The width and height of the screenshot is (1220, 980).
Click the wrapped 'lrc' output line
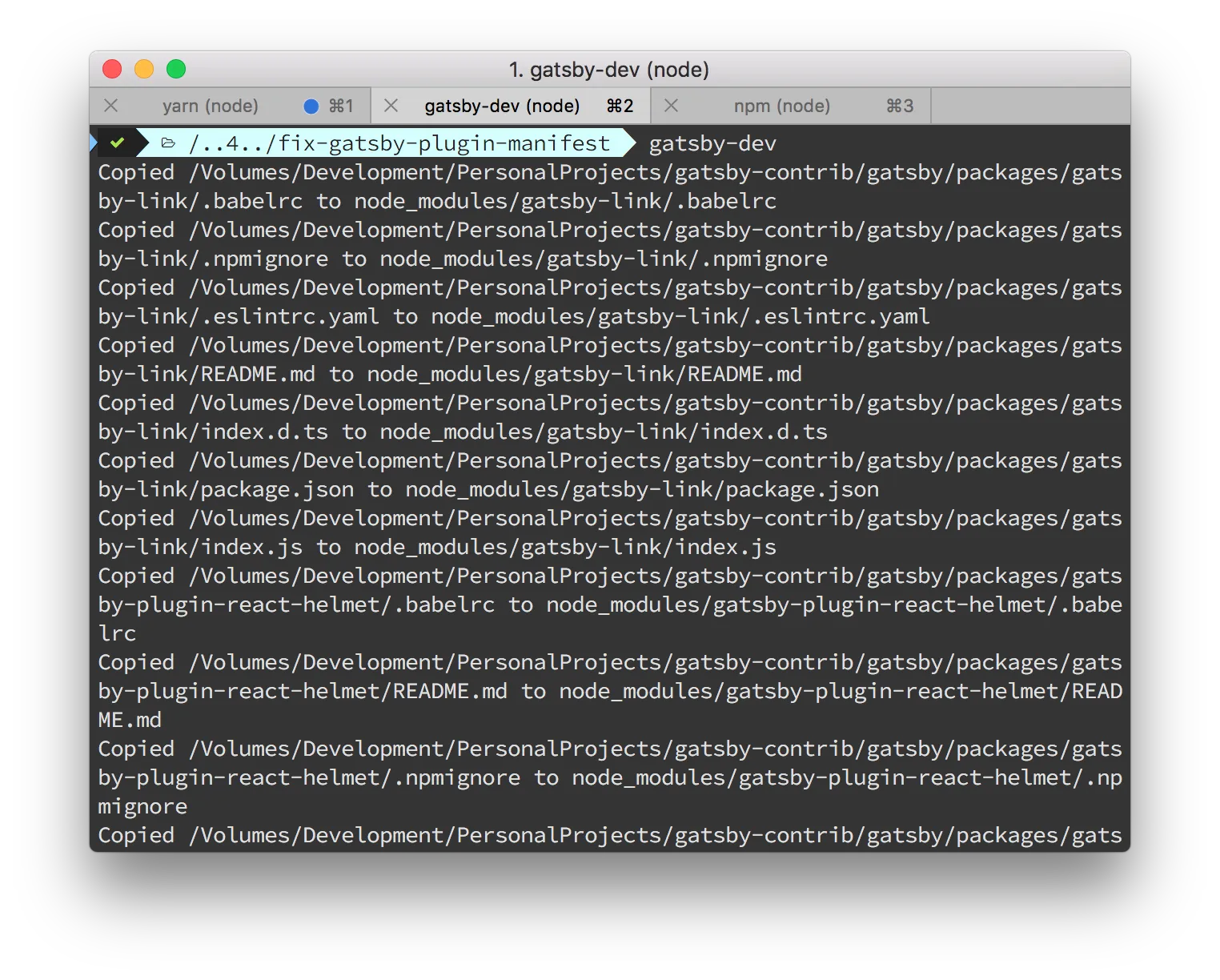117,633
